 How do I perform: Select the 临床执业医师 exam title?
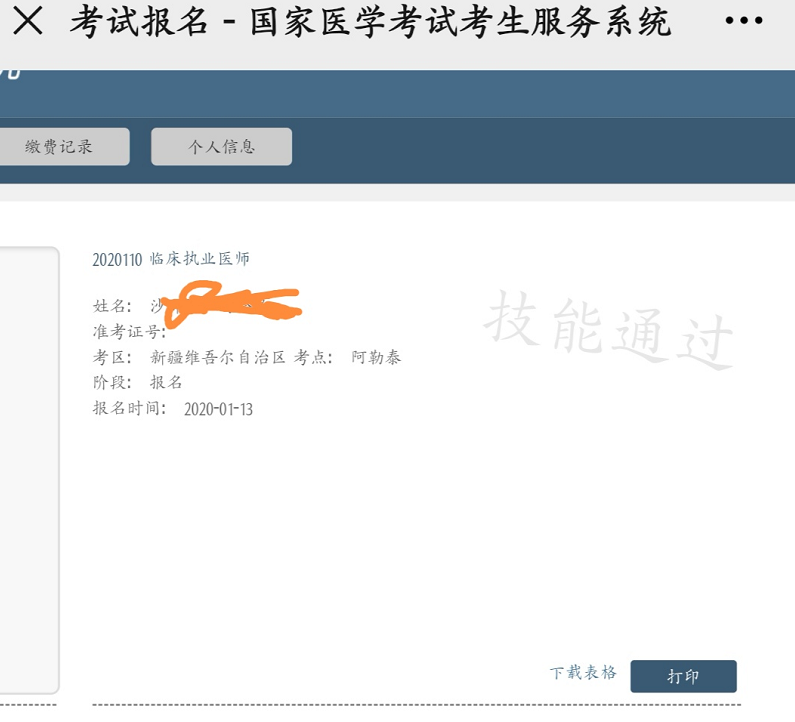[x=199, y=259]
